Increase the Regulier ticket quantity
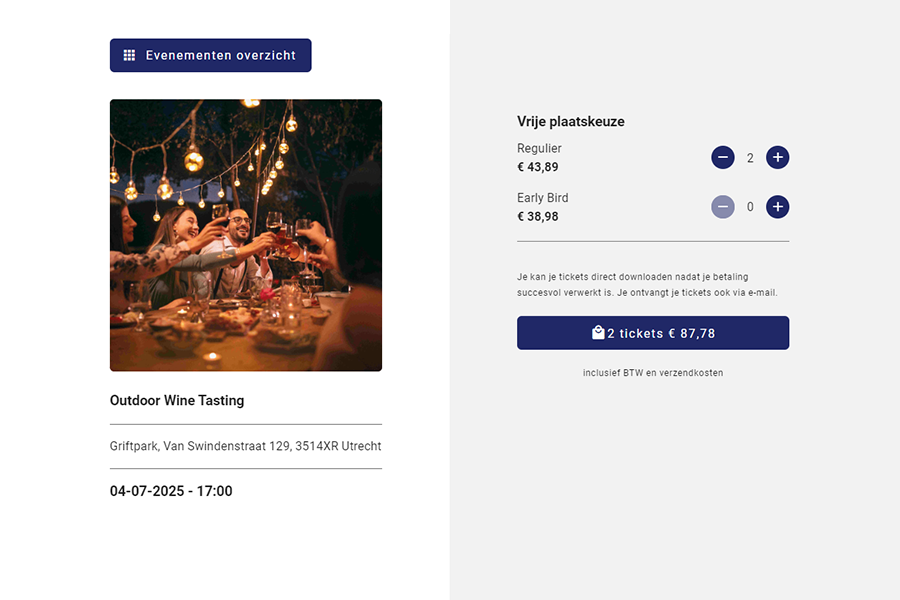 click(x=778, y=158)
